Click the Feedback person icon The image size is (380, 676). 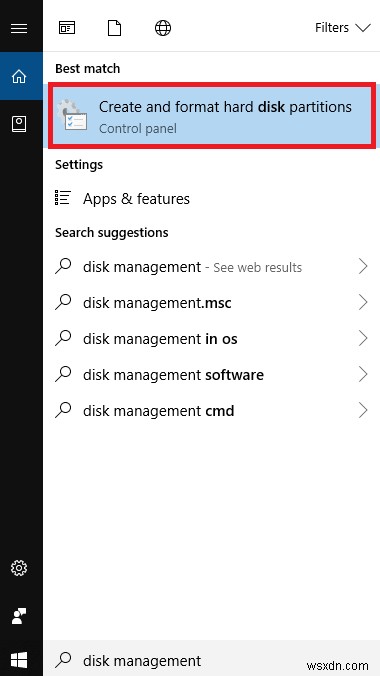(x=19, y=616)
